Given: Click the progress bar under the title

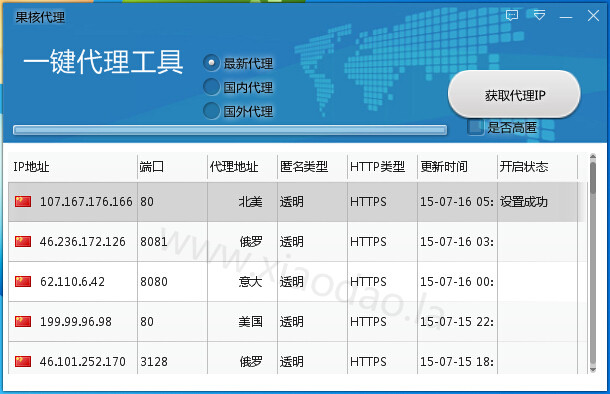Looking at the screenshot, I should point(230,130).
